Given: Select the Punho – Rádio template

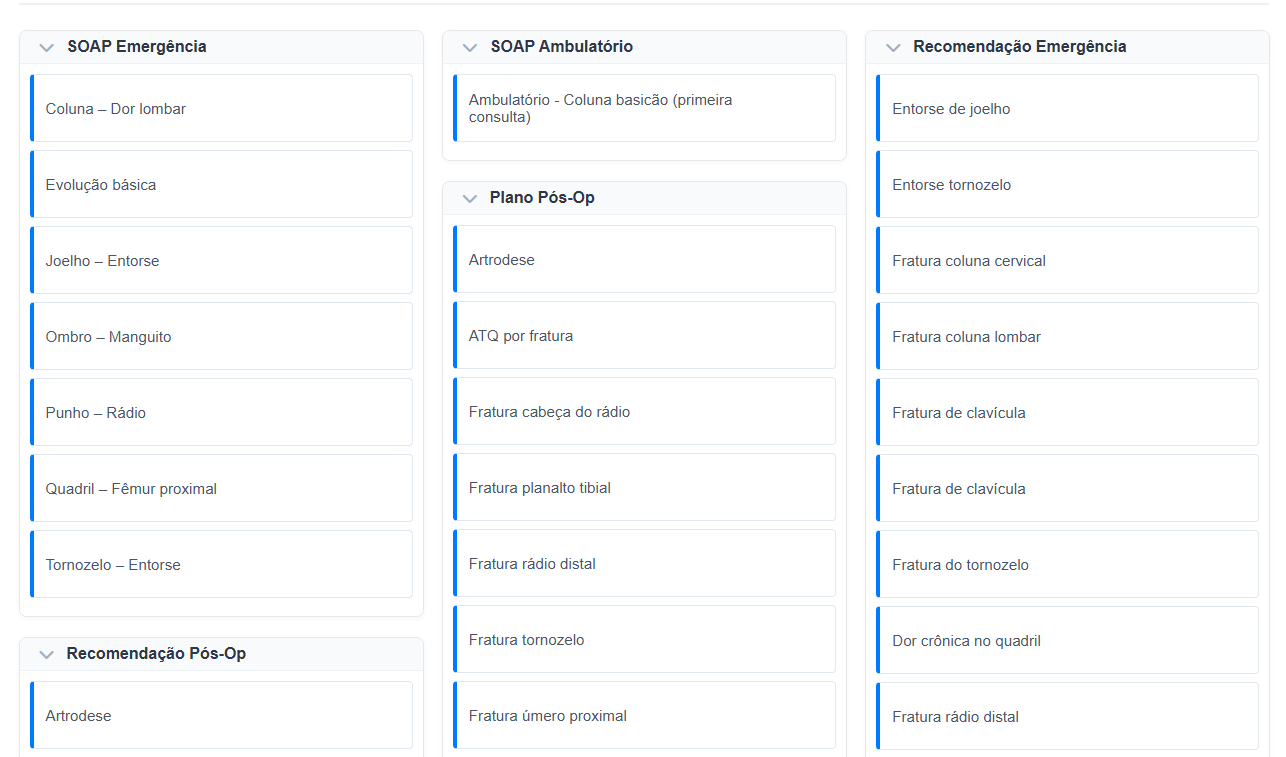Looking at the screenshot, I should pyautogui.click(x=221, y=413).
